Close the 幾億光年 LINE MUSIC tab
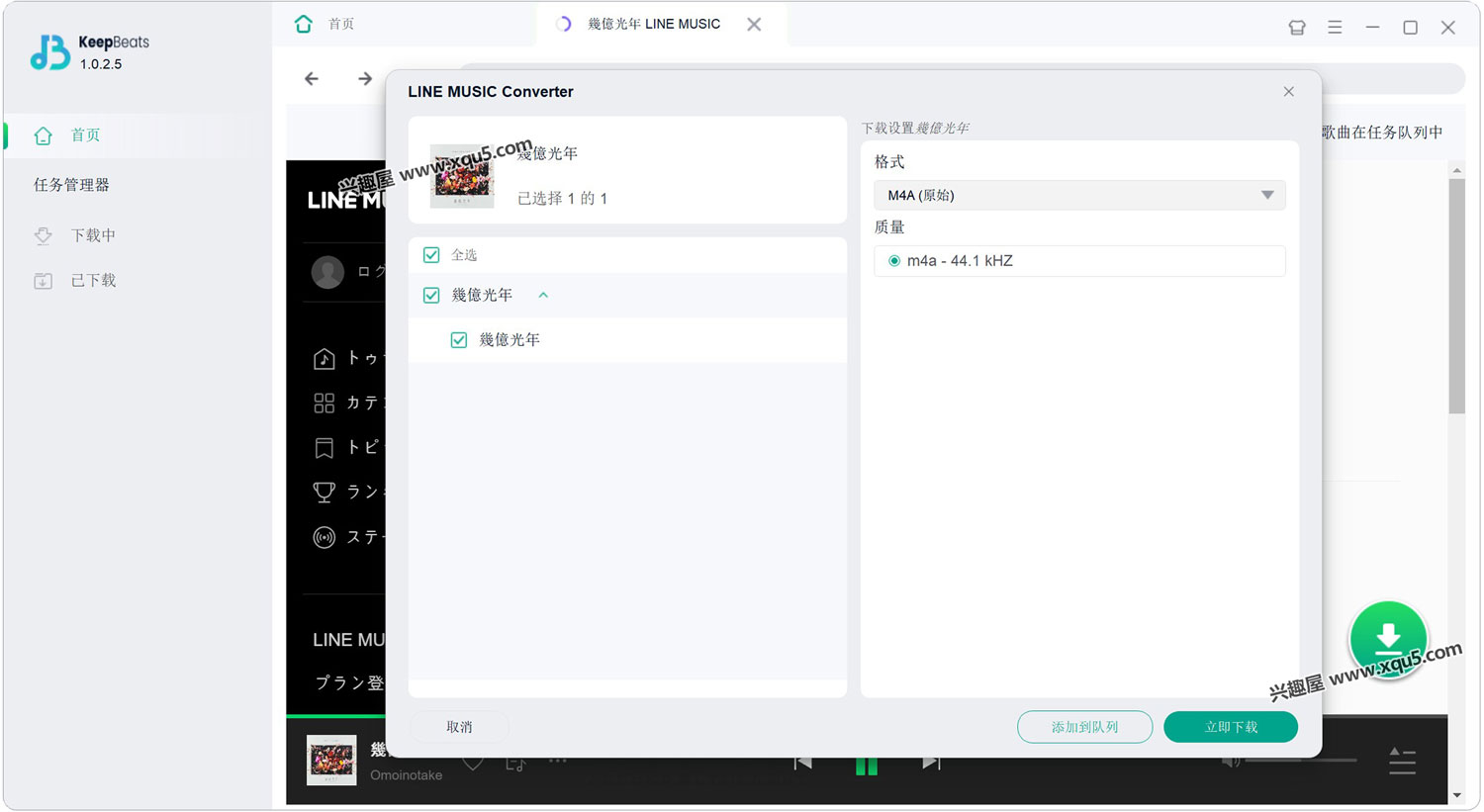Viewport: 1484px width, 812px height. [754, 24]
